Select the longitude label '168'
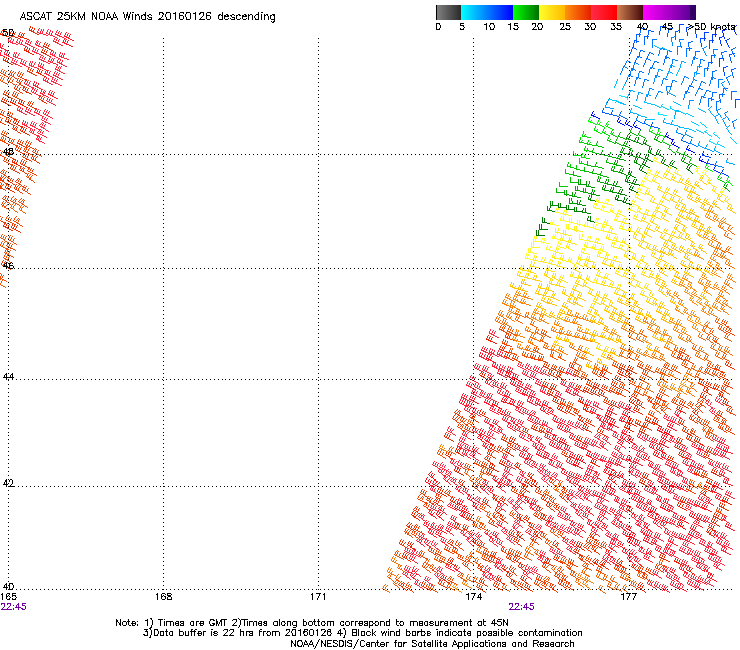Screen dimensions: 740x650 pyautogui.click(x=163, y=597)
